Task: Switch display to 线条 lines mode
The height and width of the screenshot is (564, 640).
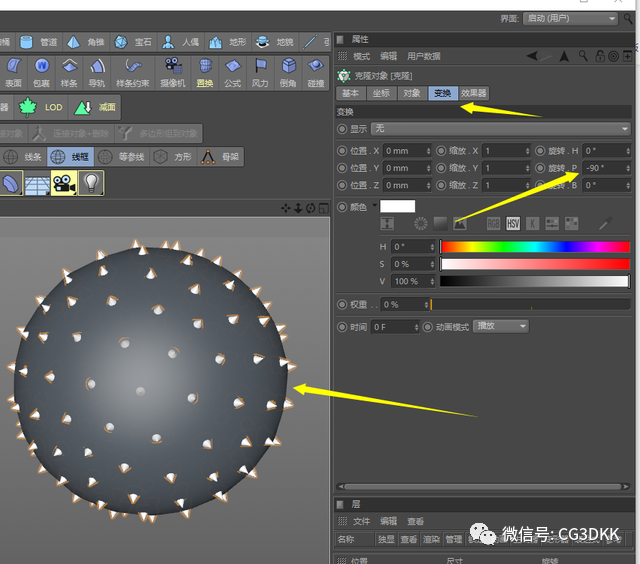Action: tap(23, 157)
